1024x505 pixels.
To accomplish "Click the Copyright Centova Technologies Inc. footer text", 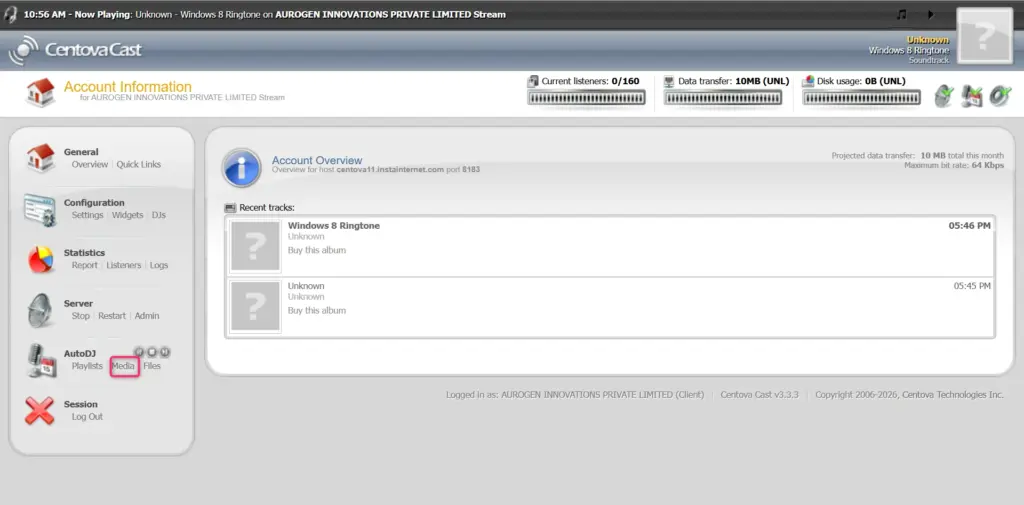I will 909,395.
